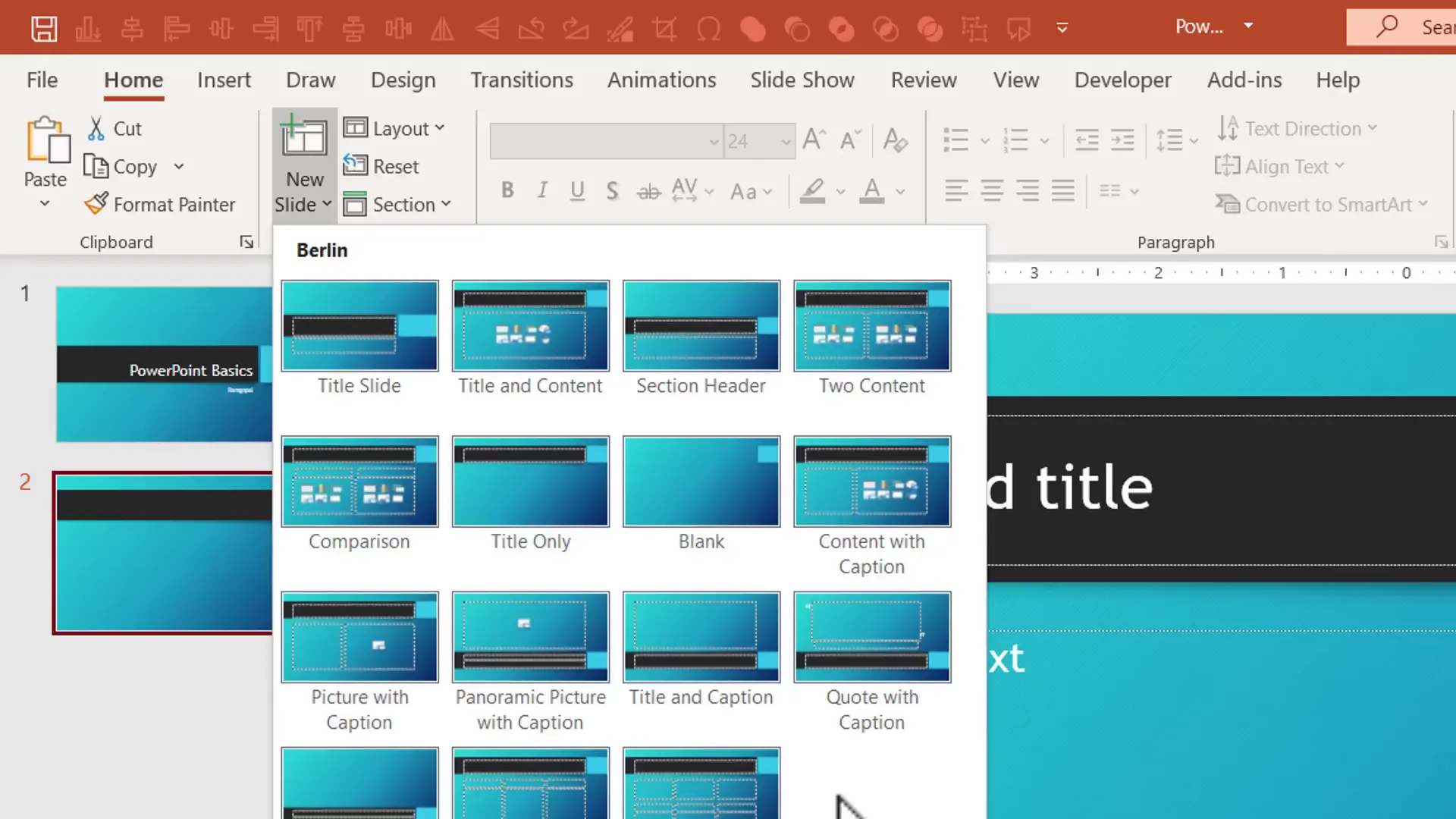The height and width of the screenshot is (819, 1456).
Task: Select slide 1 PowerPoint Basics thumbnail
Action: click(x=164, y=364)
